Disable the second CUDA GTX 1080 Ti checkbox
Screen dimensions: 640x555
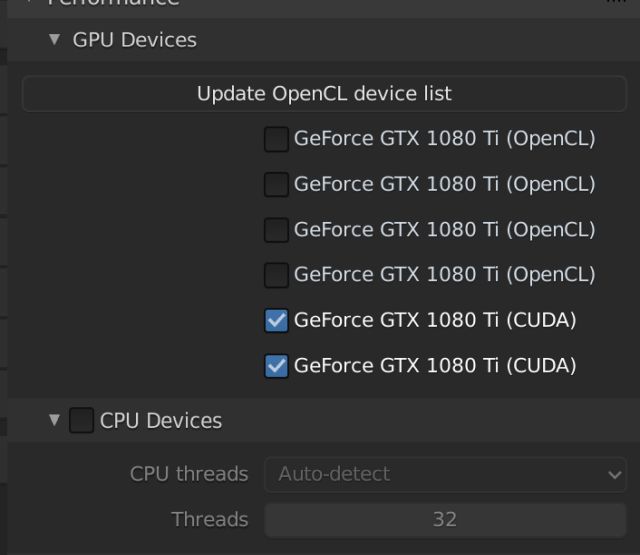pos(277,366)
